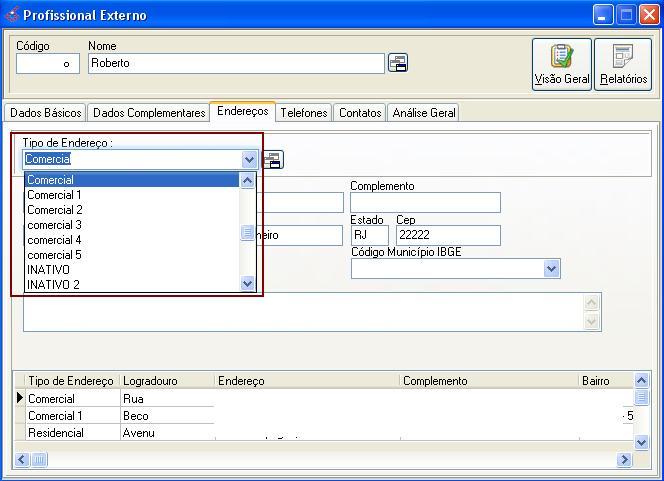Open the Telefones tab
Image resolution: width=664 pixels, height=481 pixels.
(304, 113)
